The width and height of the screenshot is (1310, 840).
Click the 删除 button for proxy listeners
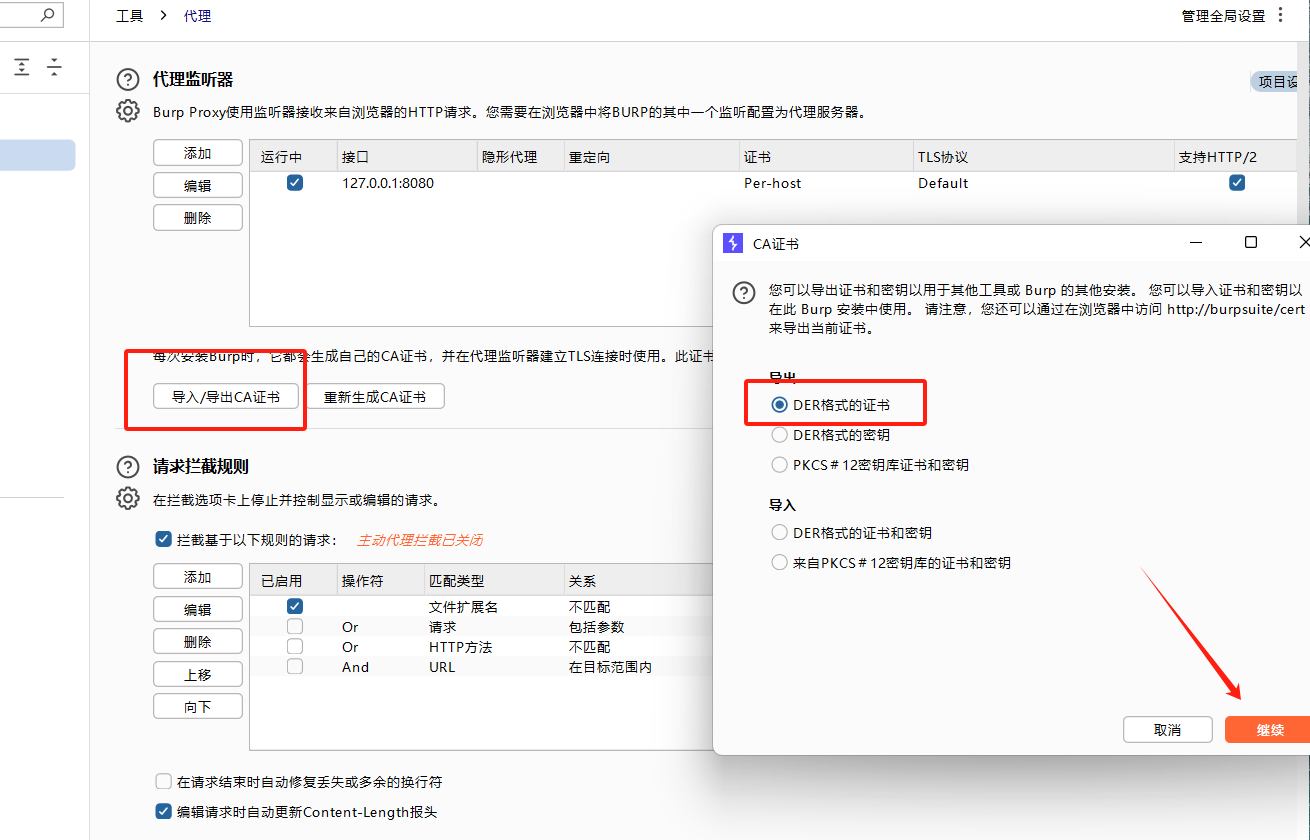pyautogui.click(x=198, y=217)
